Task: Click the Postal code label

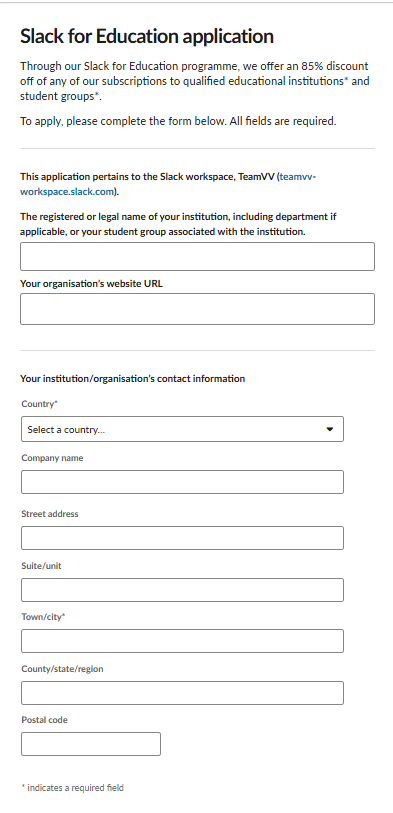Action: click(45, 720)
